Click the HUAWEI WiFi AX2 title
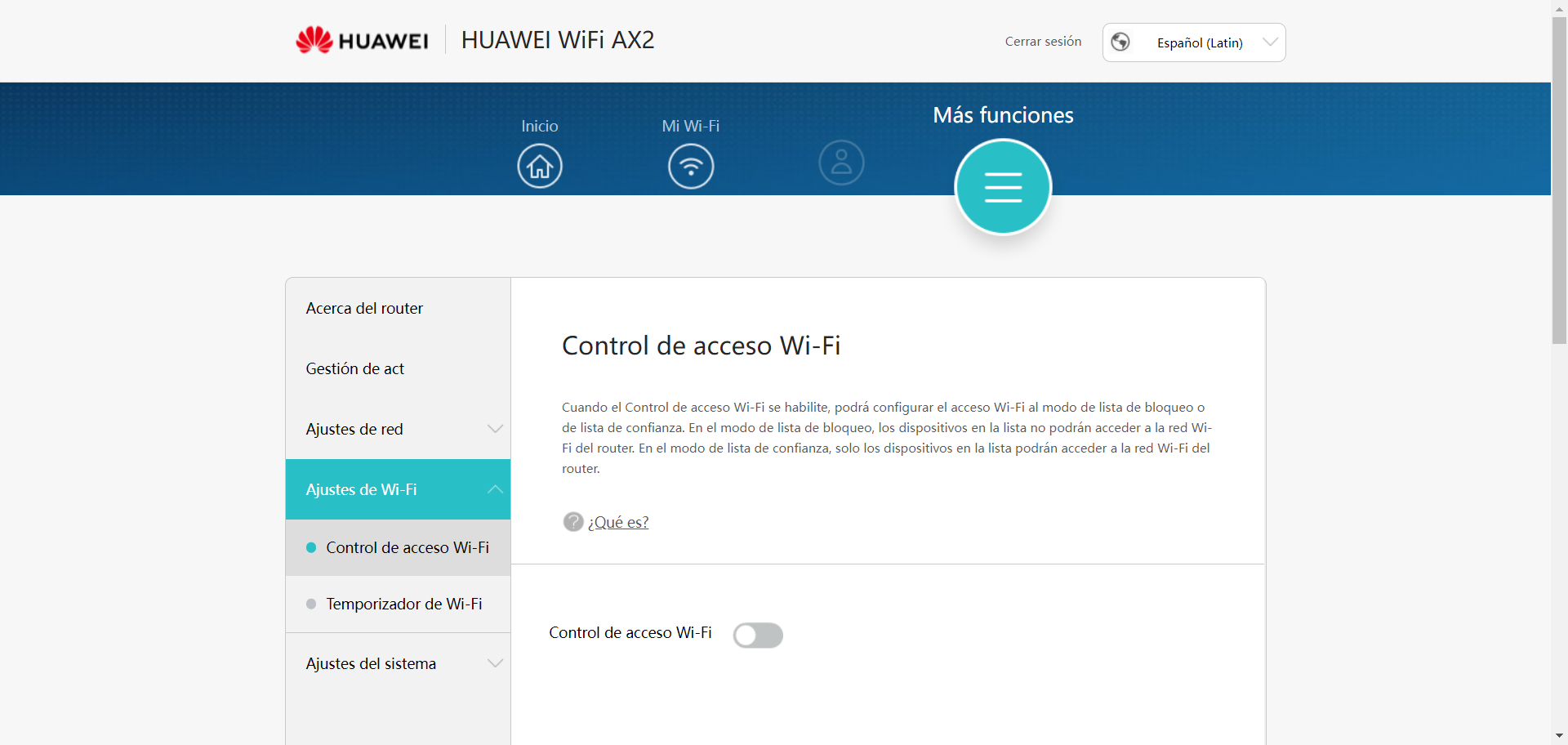 click(x=558, y=40)
